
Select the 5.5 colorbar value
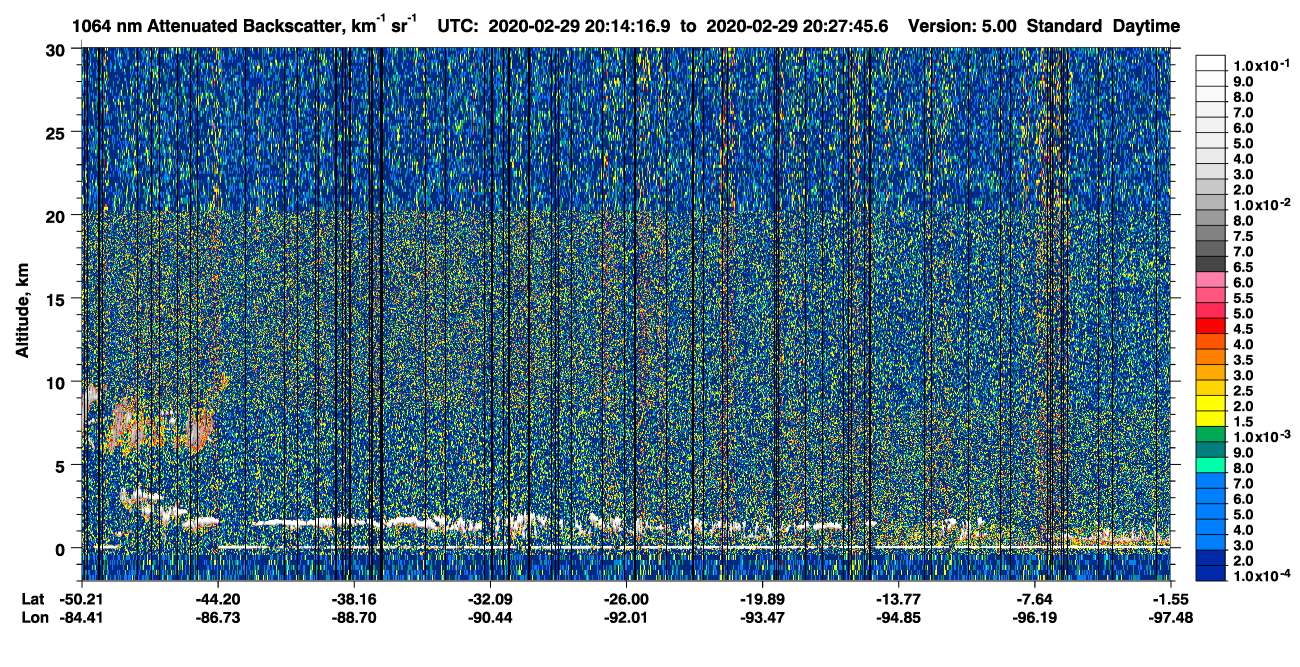tap(1245, 299)
